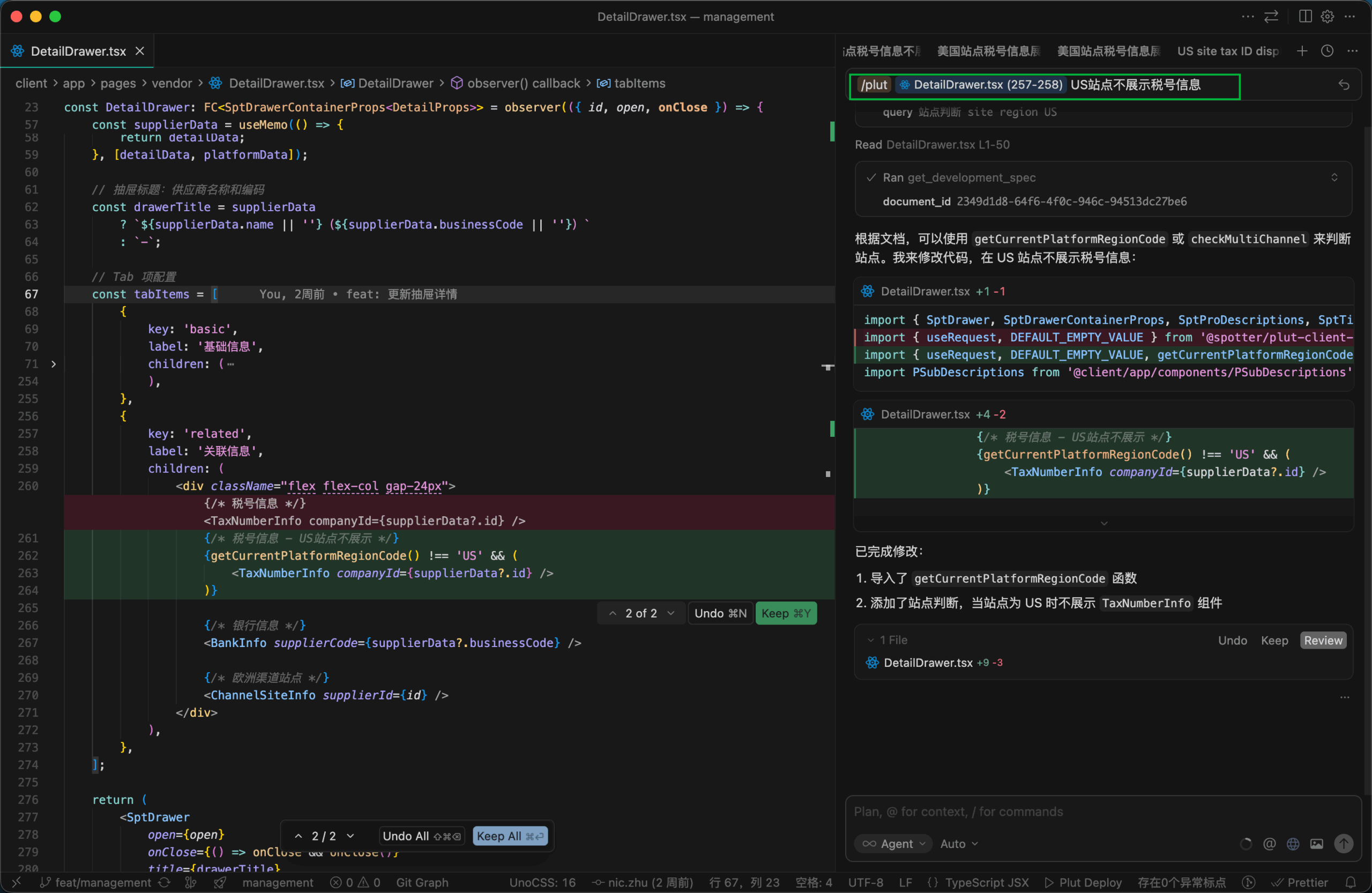Open the Auto model dropdown
Screen dimensions: 1372x893
click(959, 844)
